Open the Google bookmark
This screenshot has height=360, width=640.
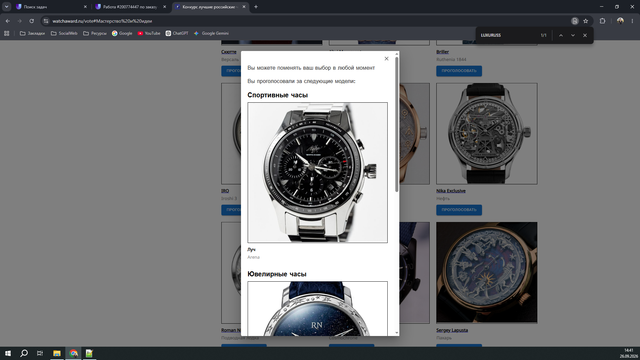tap(122, 33)
